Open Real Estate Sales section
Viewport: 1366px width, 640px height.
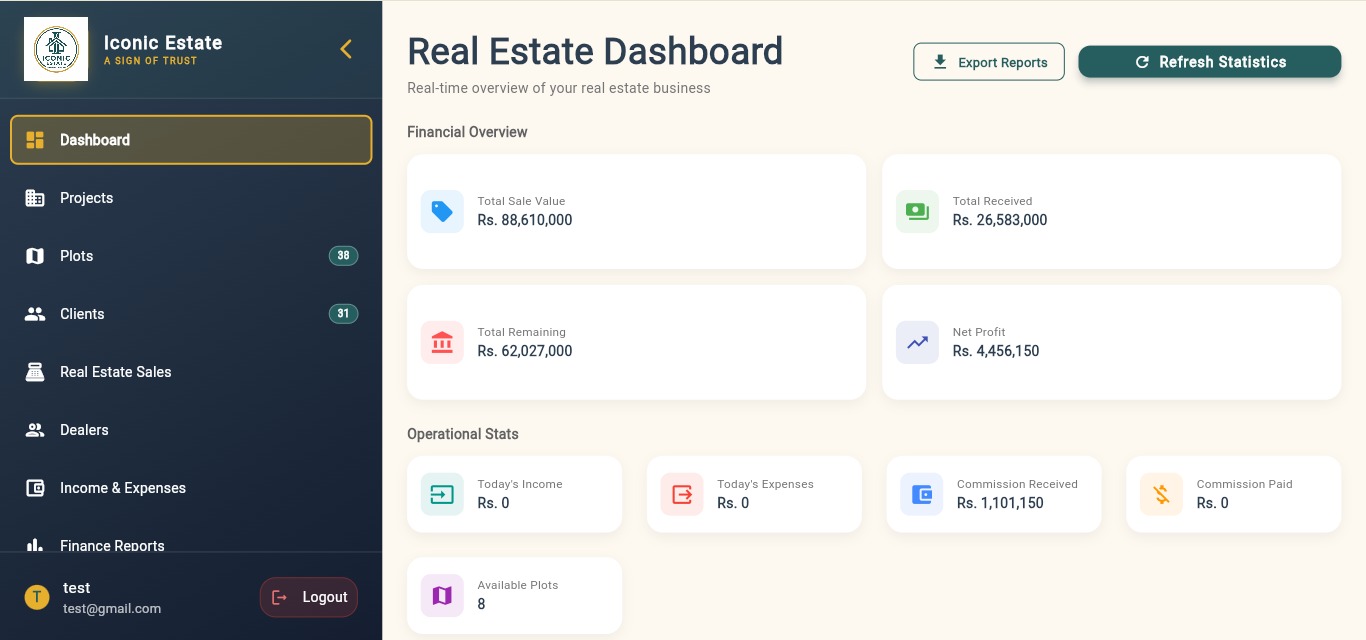191,372
